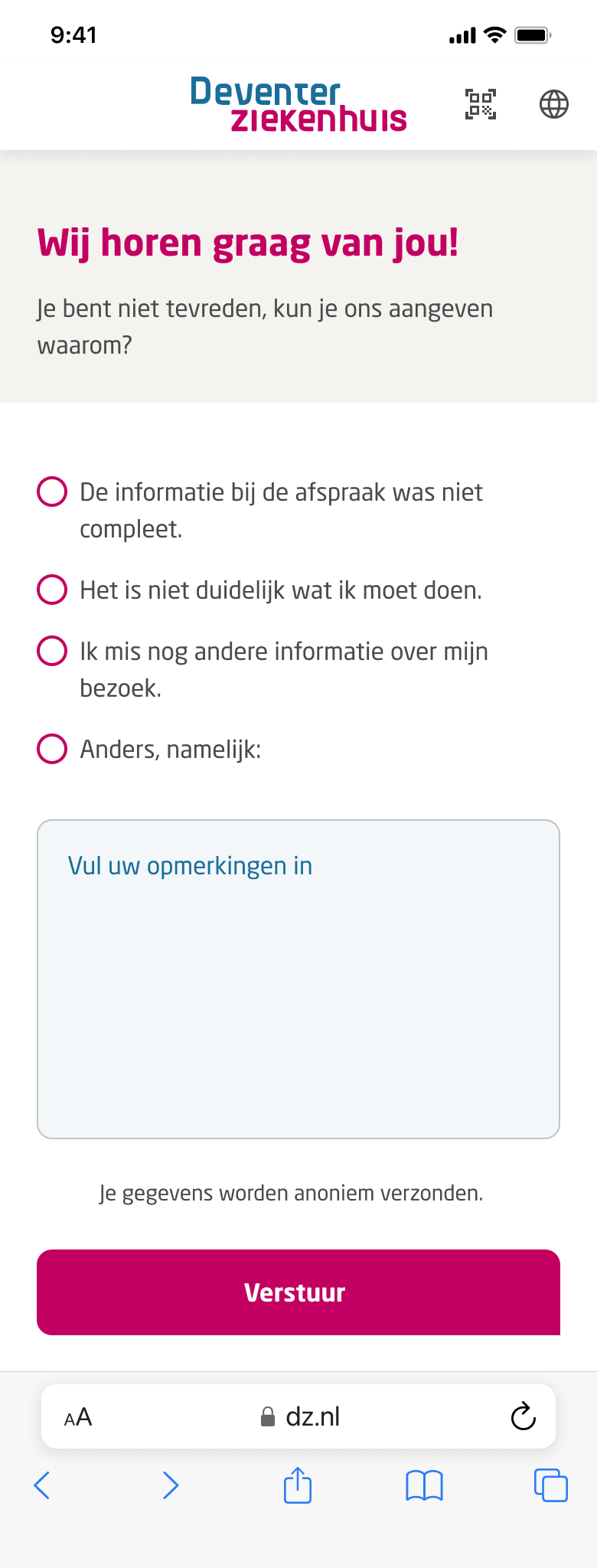This screenshot has height=1568, width=597.
Task: Open the QR code scanner icon
Action: pos(481,104)
